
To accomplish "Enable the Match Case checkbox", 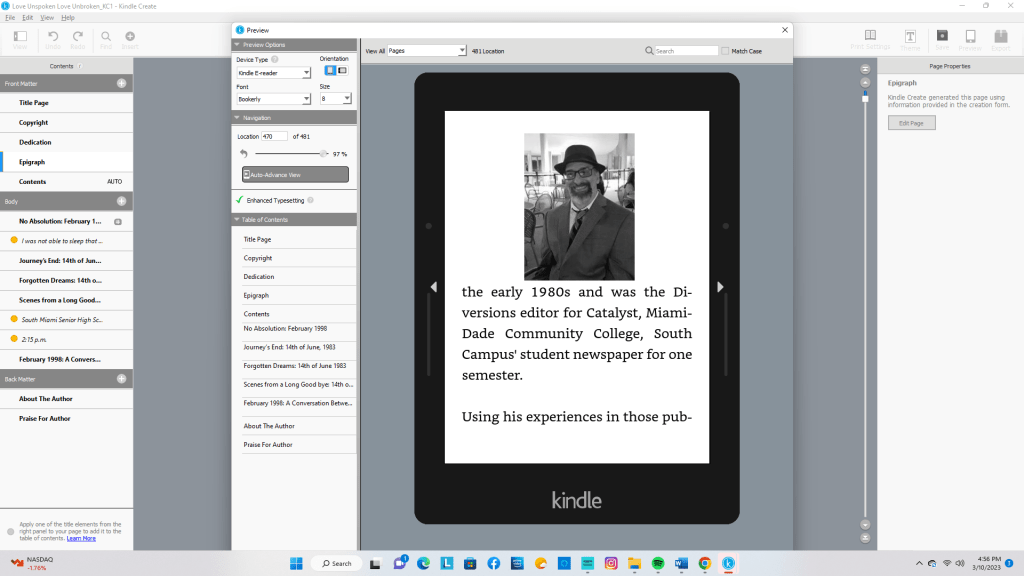I will [x=725, y=50].
